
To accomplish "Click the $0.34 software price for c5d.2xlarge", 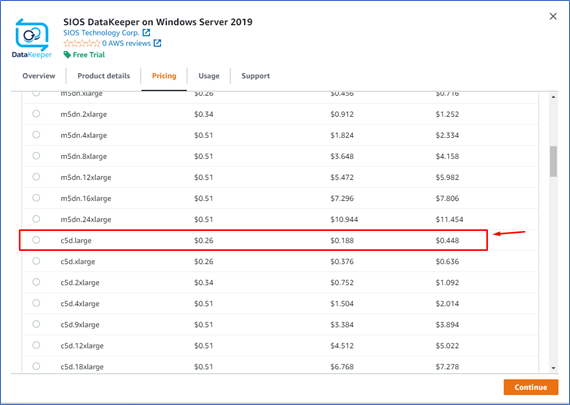I will [204, 283].
